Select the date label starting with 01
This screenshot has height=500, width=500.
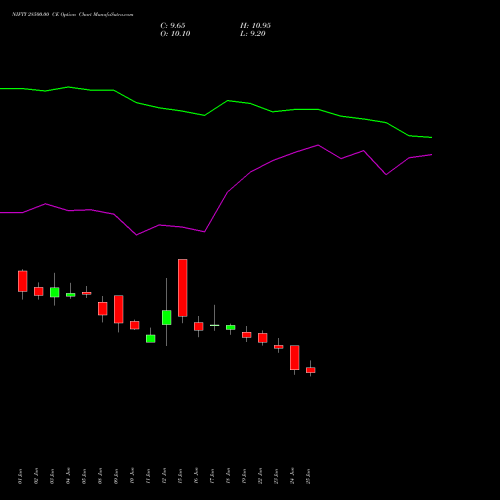tap(20, 476)
